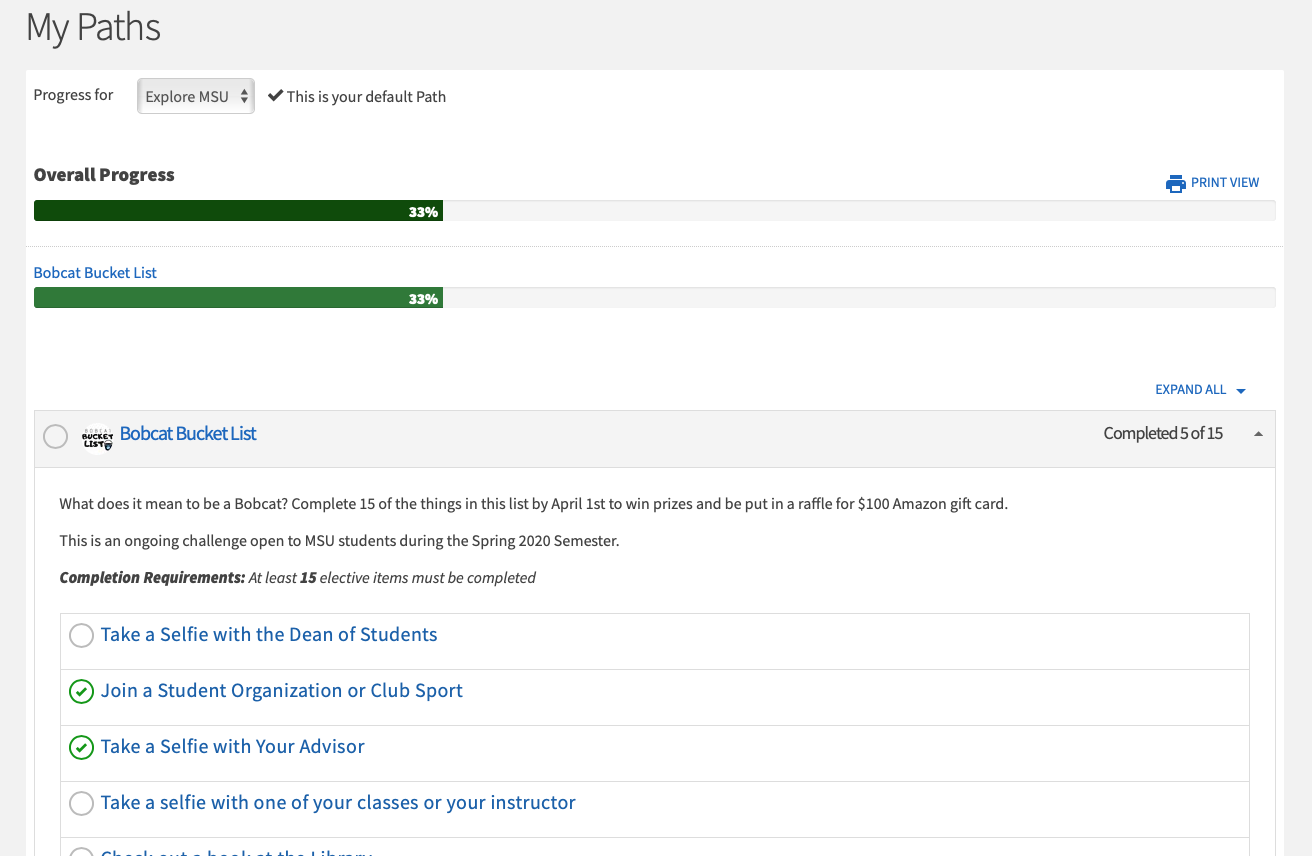Image resolution: width=1312 pixels, height=856 pixels.
Task: Open the Bobcat Bucket List link above the progress bar
Action: point(95,272)
